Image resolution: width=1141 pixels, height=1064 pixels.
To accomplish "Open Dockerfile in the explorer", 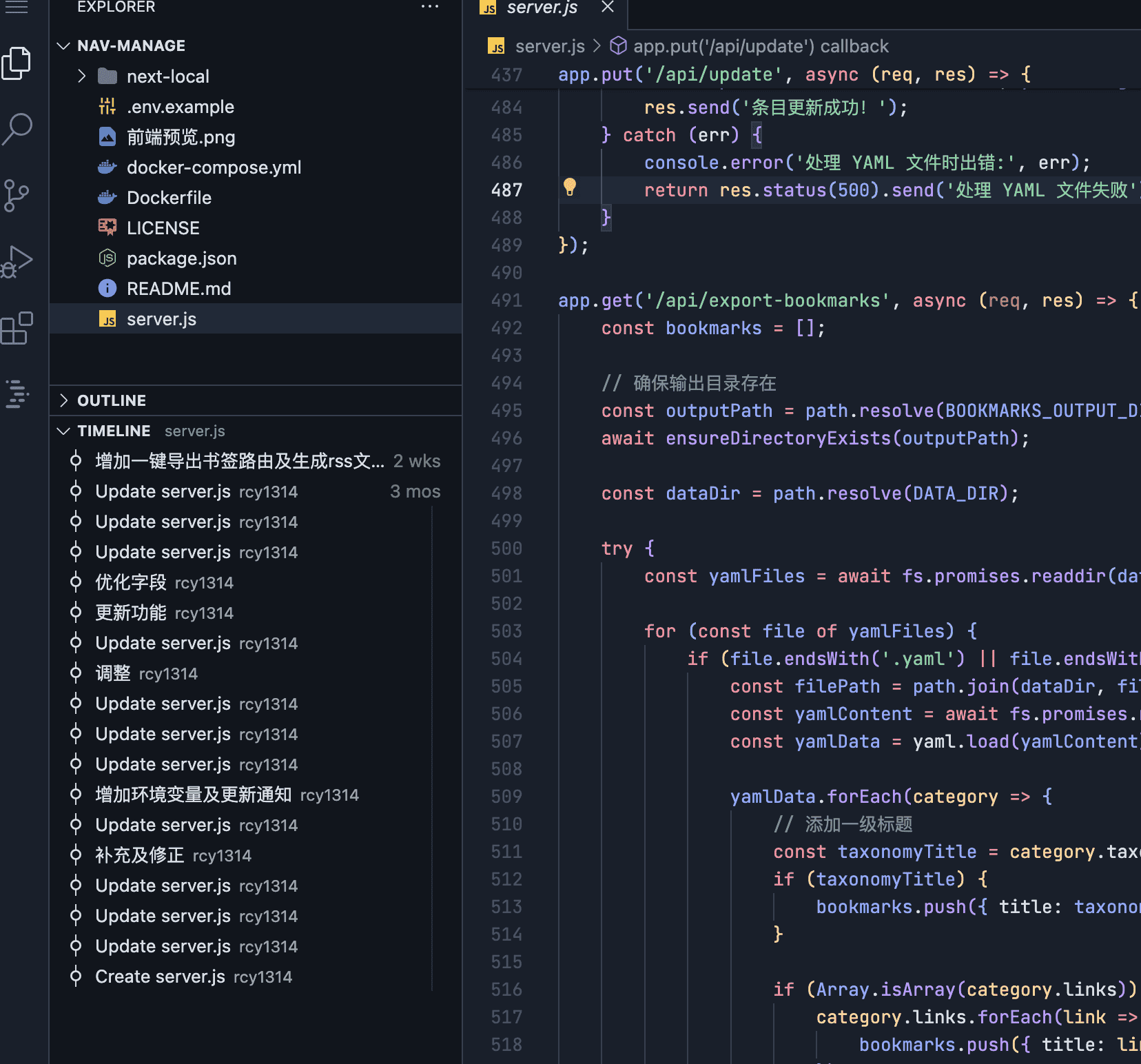I will click(x=256, y=197).
